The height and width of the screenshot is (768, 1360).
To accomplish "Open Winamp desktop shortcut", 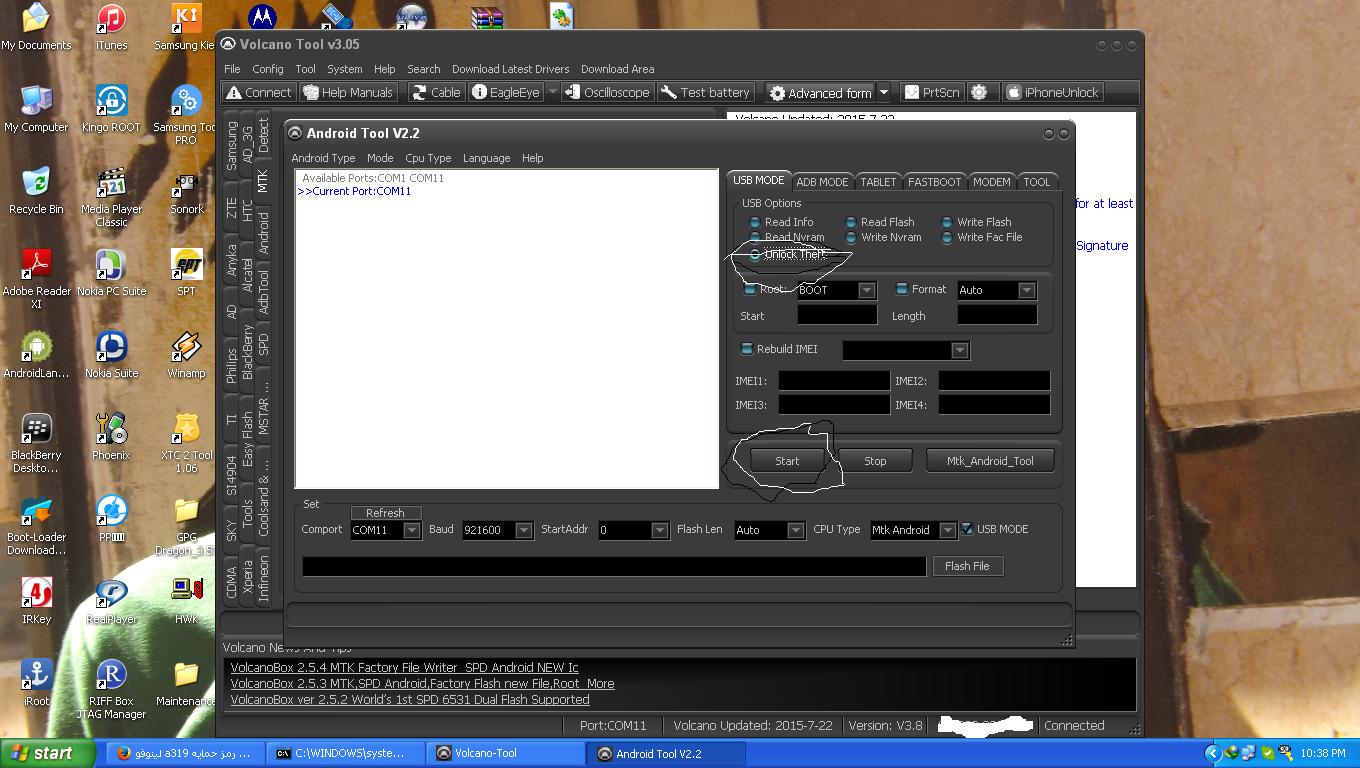I will coord(186,355).
